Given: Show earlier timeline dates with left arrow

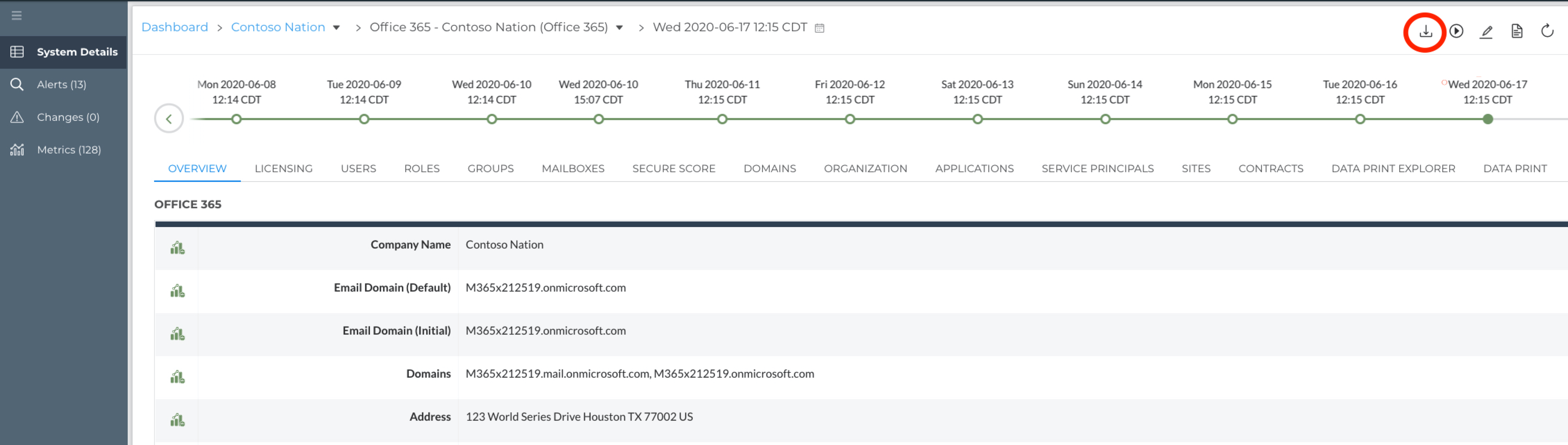Looking at the screenshot, I should [x=169, y=119].
